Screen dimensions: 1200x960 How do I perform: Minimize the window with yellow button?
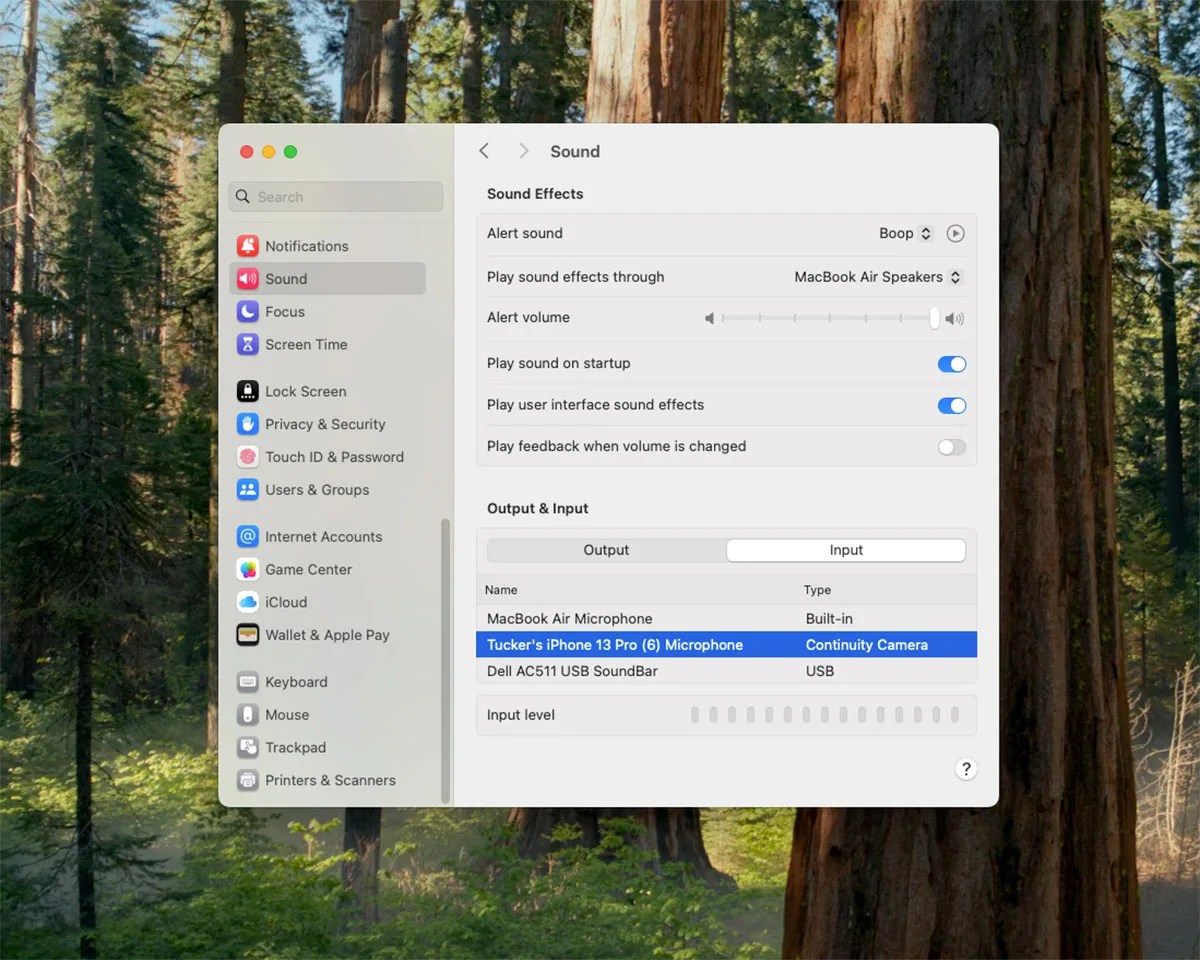click(x=268, y=152)
